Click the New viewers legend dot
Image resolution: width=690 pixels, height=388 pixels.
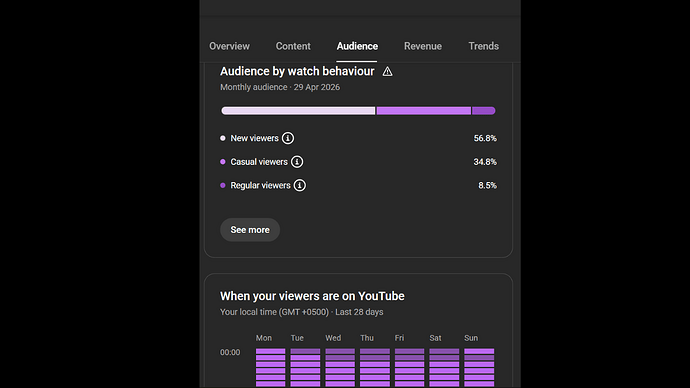click(x=223, y=138)
